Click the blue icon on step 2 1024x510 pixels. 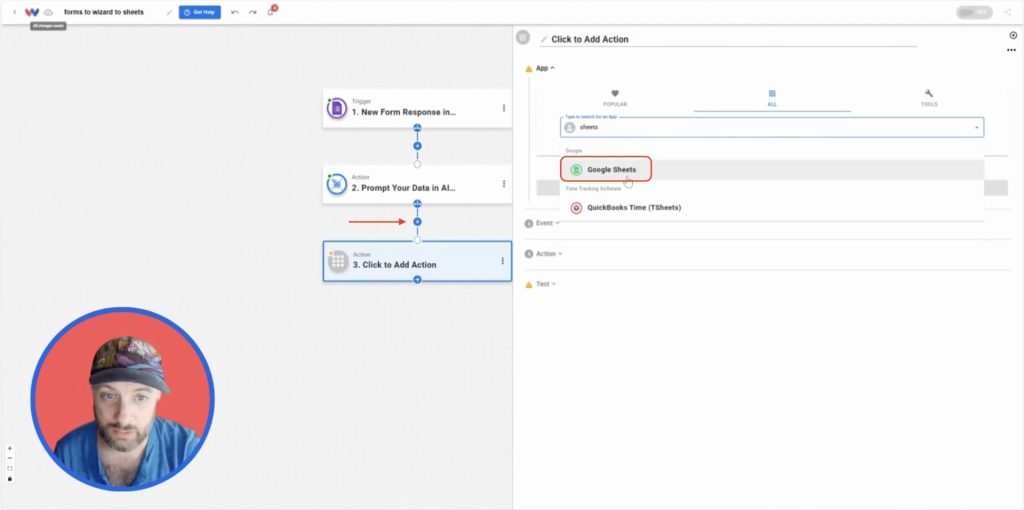337,184
